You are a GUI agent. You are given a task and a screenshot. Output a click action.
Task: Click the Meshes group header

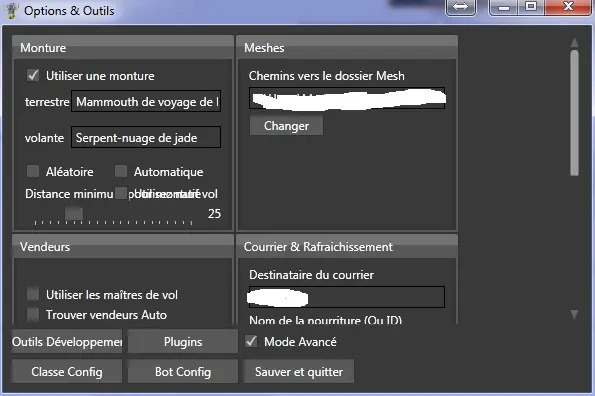347,47
